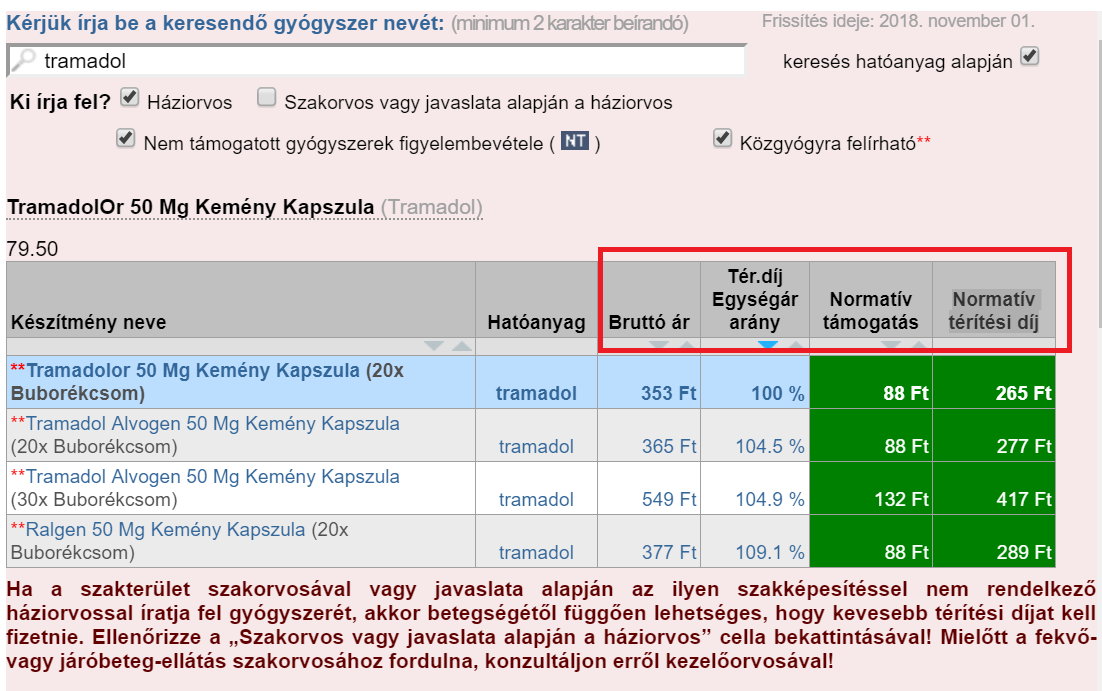
Task: Toggle keresés hatóanyag alapján checkbox
Action: pos(1030,56)
